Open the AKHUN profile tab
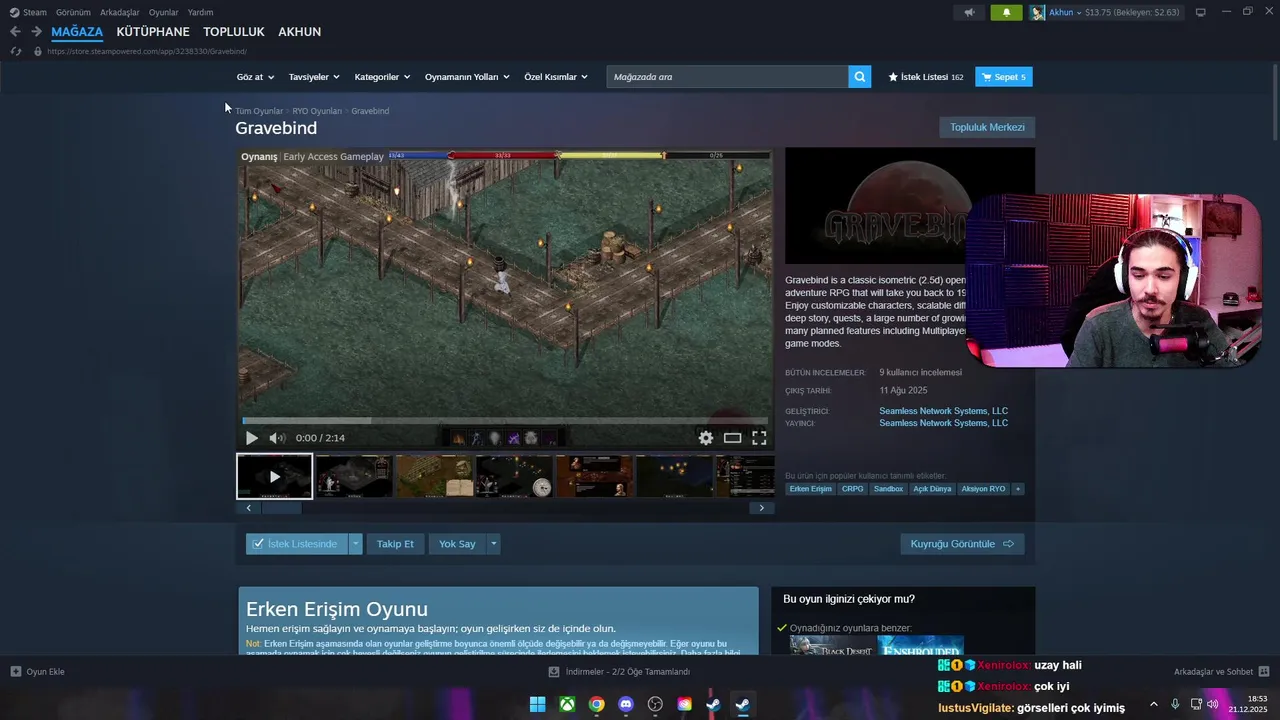This screenshot has height=720, width=1280. [x=299, y=32]
